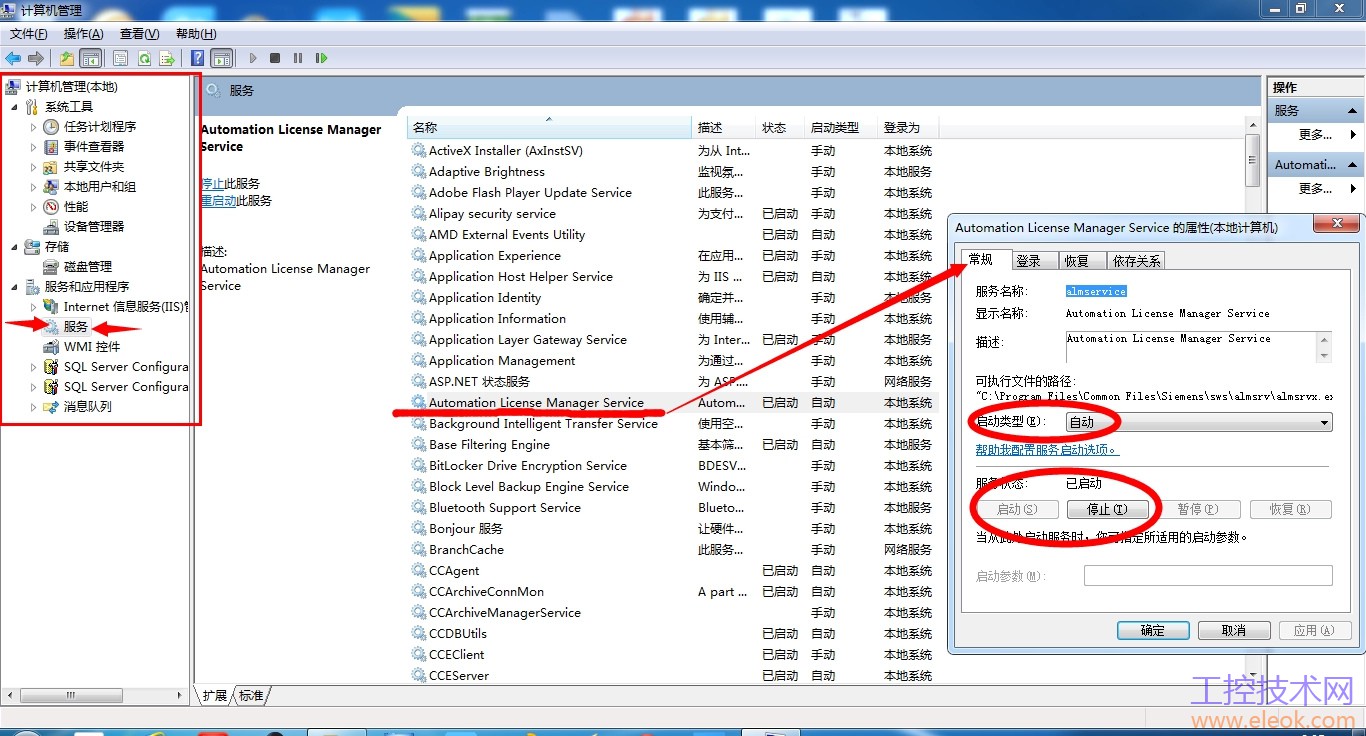This screenshot has width=1366, height=736.
Task: Select 磁盘管理 in the tree
Action: pyautogui.click(x=88, y=267)
